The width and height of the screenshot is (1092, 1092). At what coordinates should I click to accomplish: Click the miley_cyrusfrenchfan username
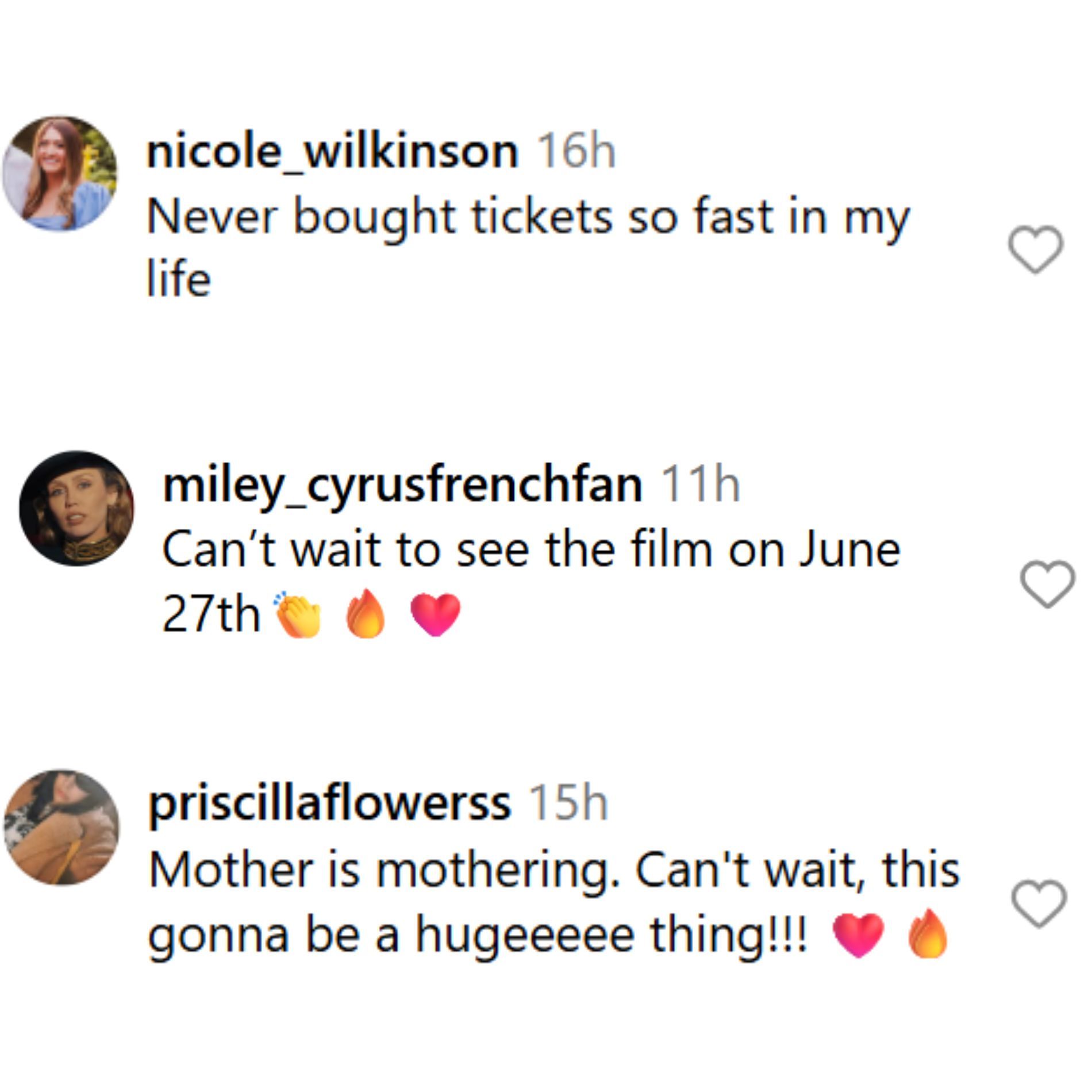coord(402,485)
